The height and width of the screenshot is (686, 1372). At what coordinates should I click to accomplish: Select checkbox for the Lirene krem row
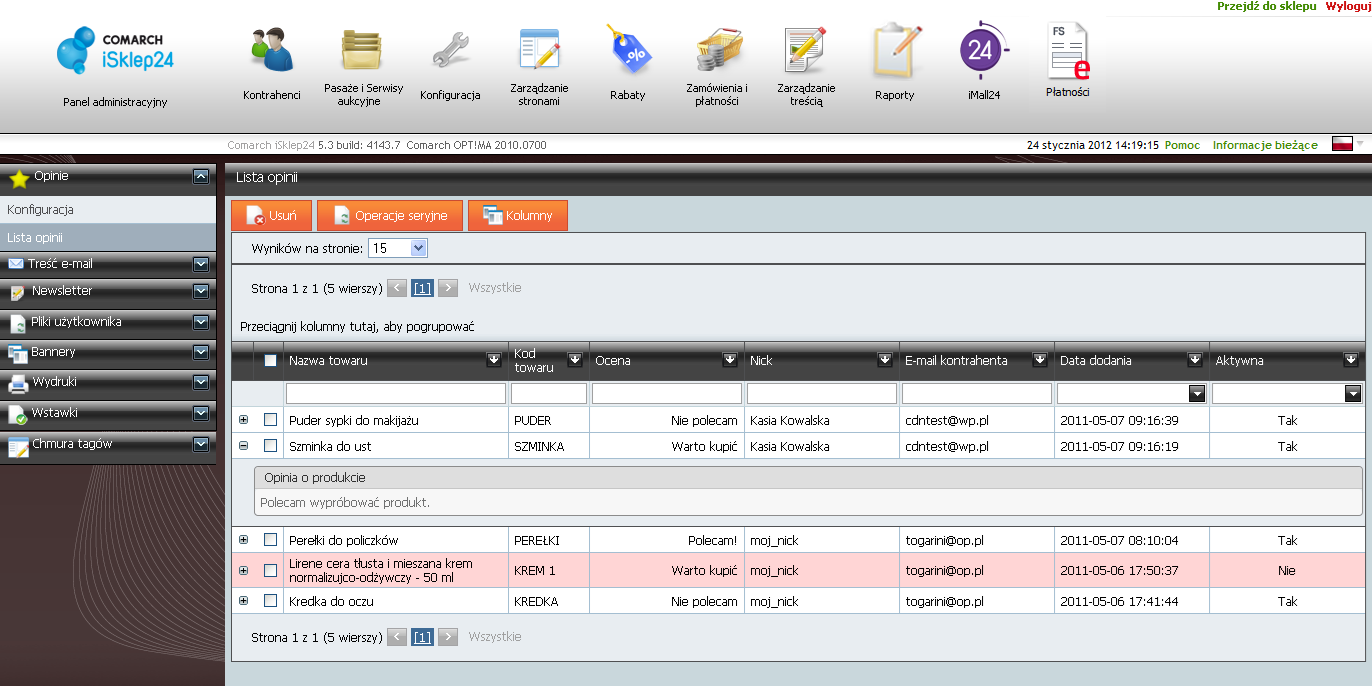(270, 571)
